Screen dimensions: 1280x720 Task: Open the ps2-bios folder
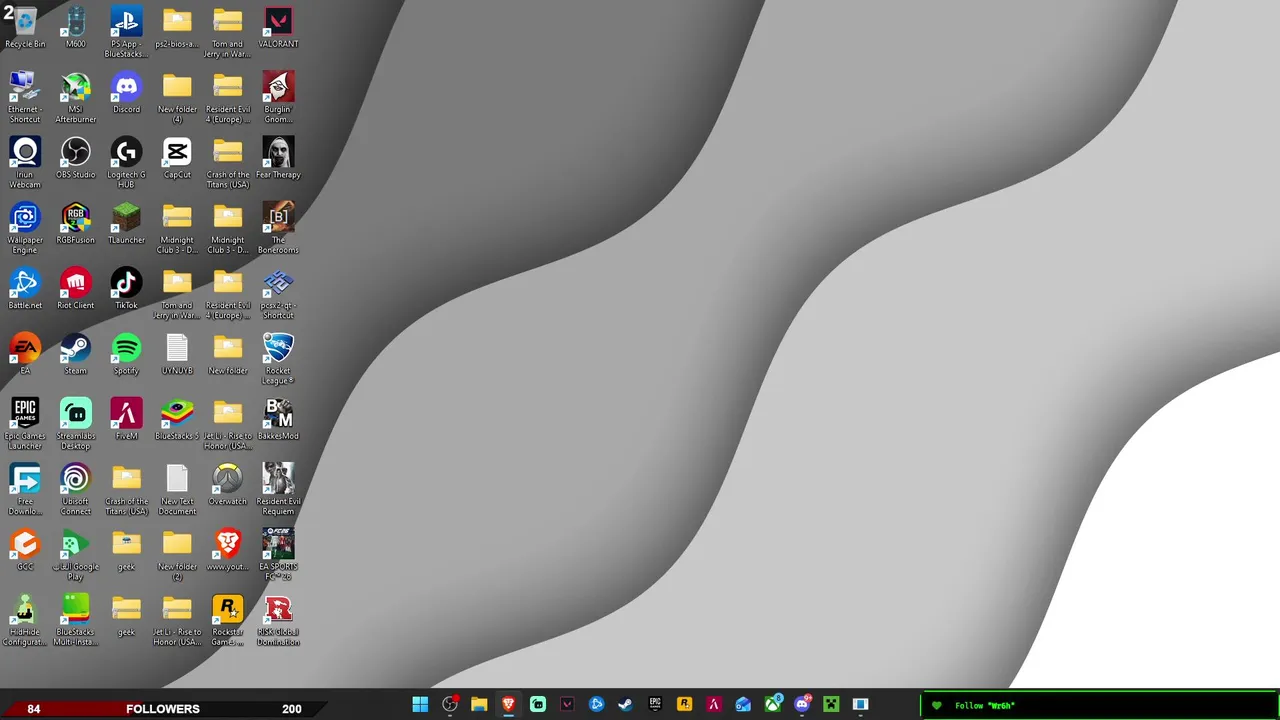tap(177, 21)
